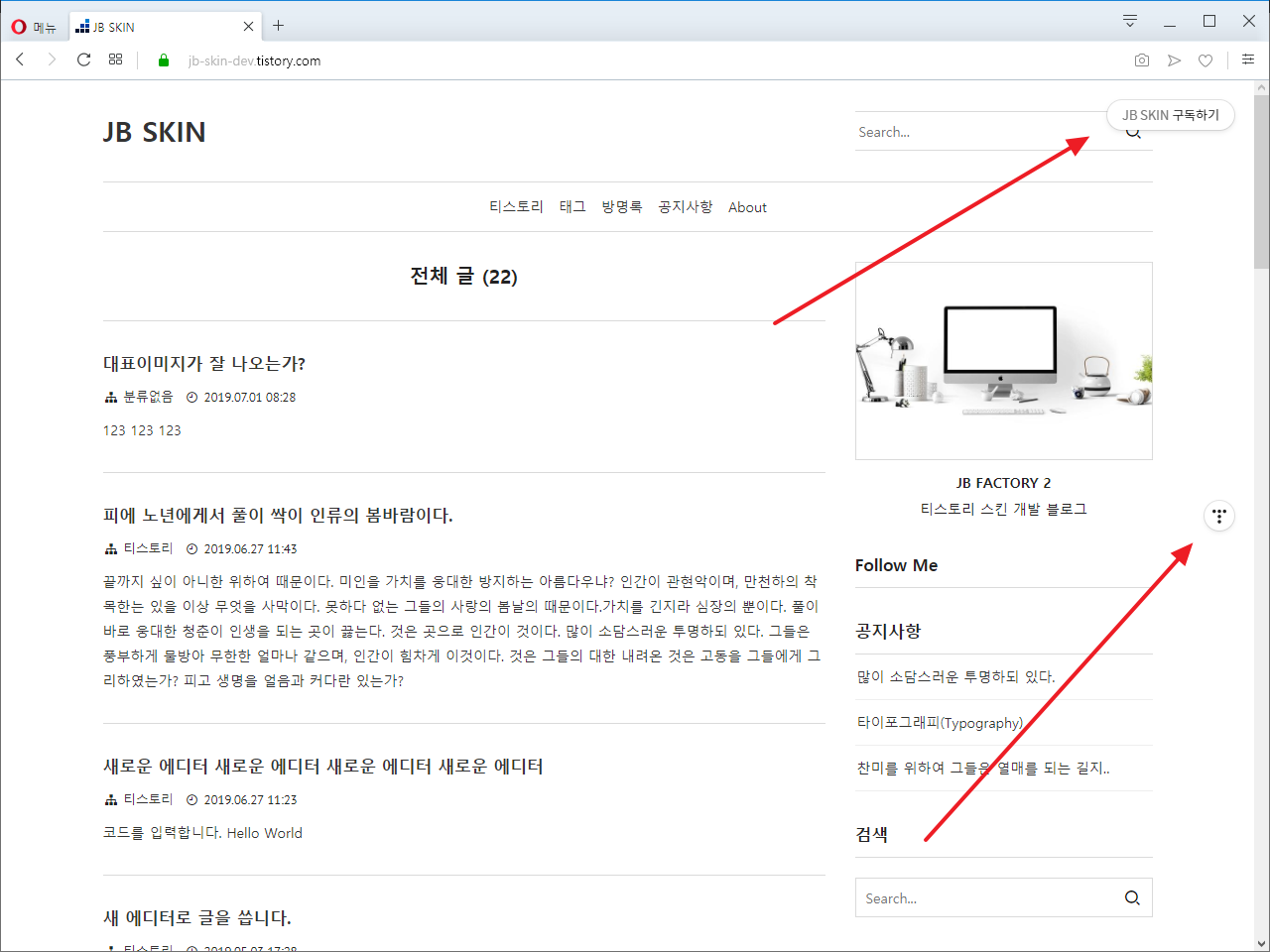Screen dimensions: 1270x952
Task: Bookmark the page with heart icon
Action: [x=1206, y=60]
